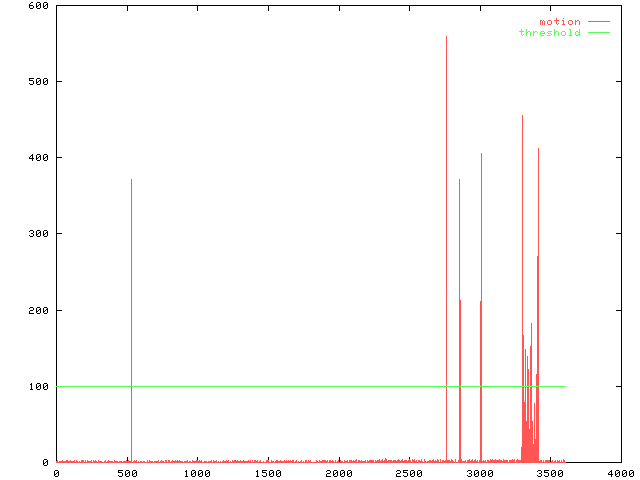Click the y-axis label "600"
The width and height of the screenshot is (640, 480).
[38, 6]
